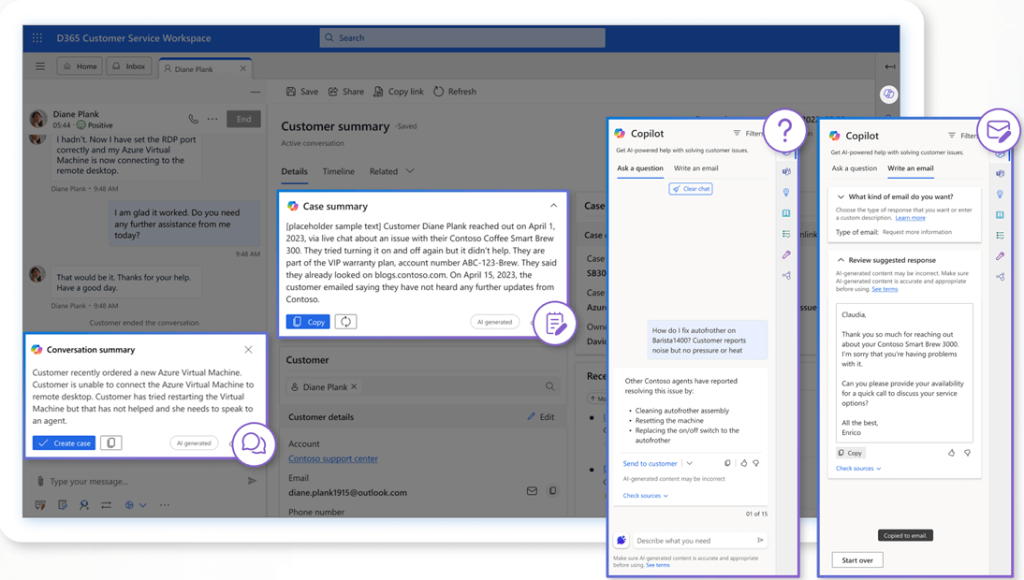Collapse the Case summary card
The width and height of the screenshot is (1024, 580).
pos(554,206)
